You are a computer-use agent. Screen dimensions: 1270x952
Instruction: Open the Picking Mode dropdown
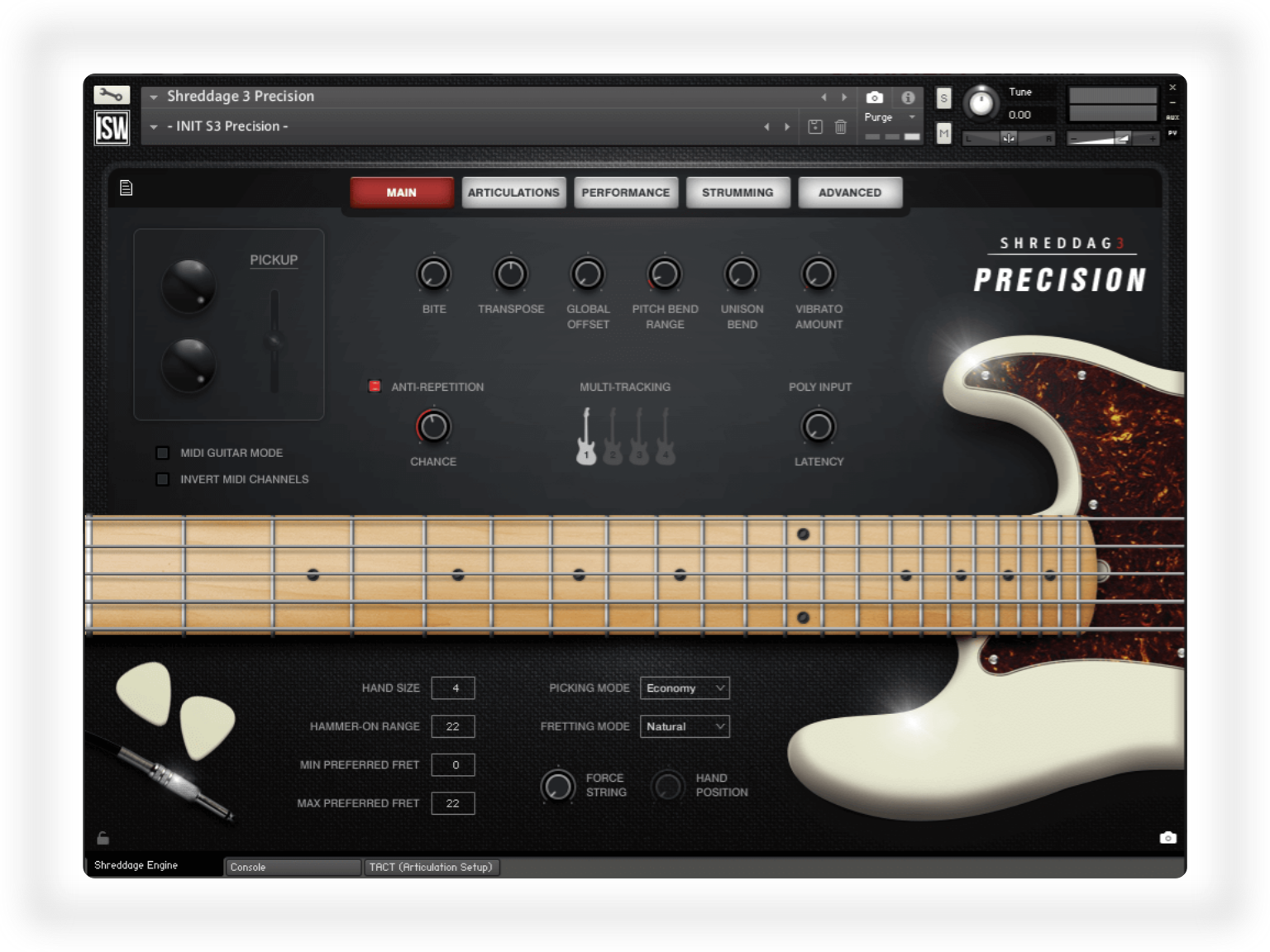point(685,688)
